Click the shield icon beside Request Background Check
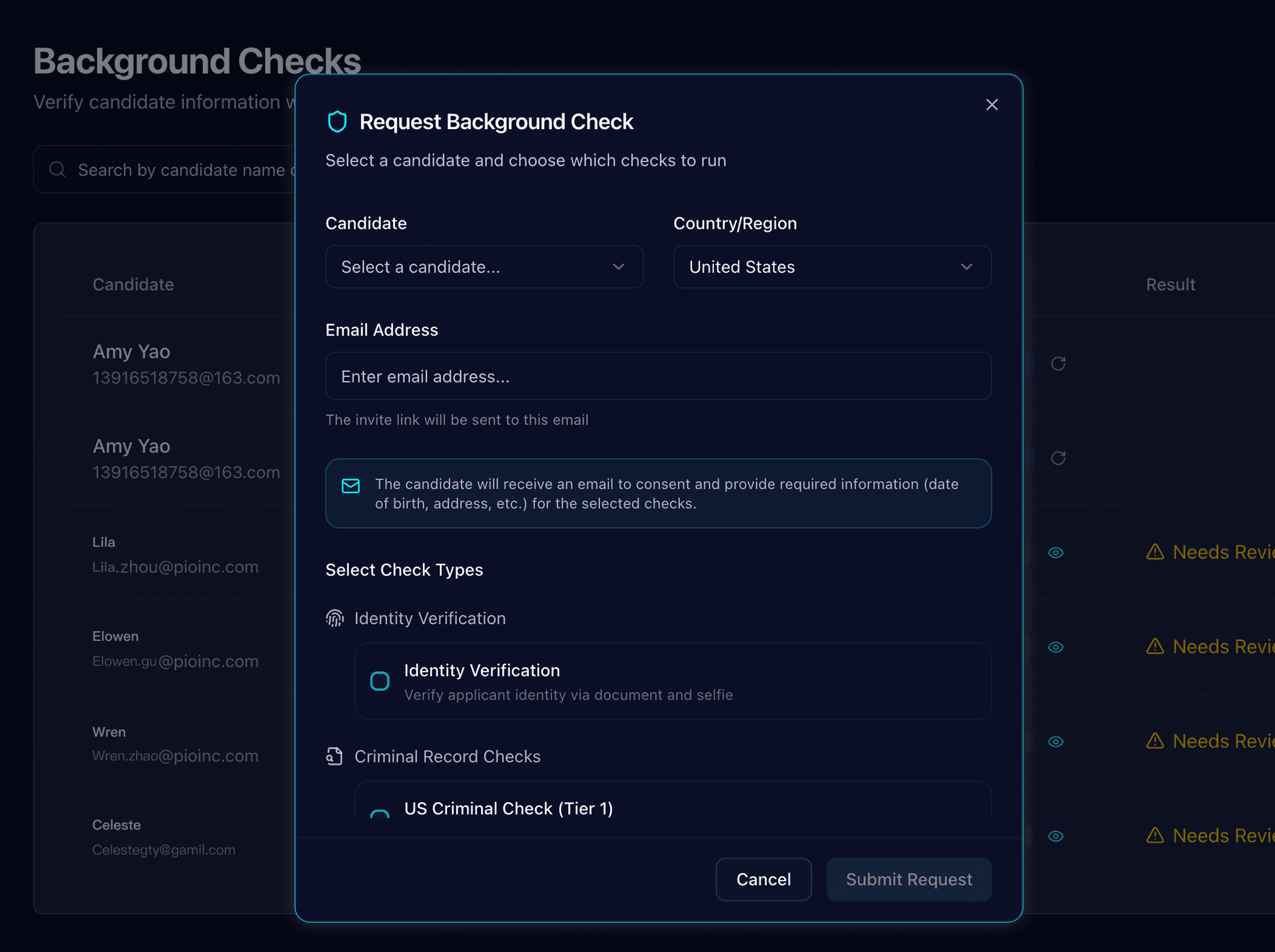 pyautogui.click(x=337, y=122)
